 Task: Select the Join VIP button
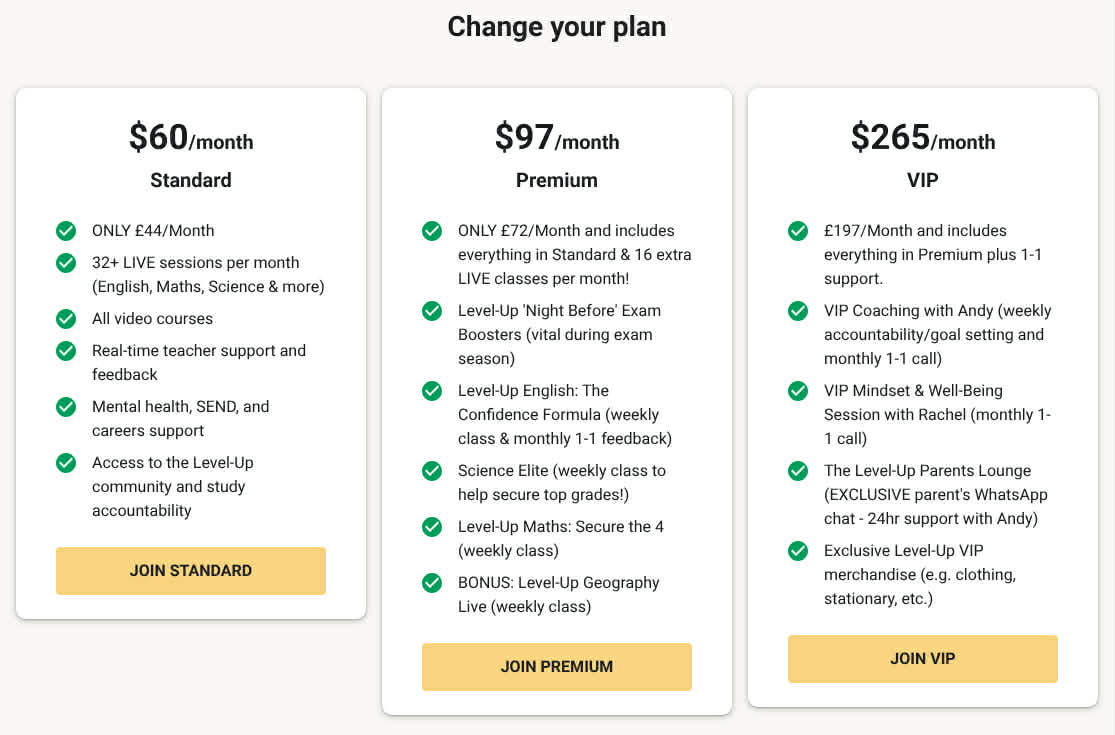point(923,659)
